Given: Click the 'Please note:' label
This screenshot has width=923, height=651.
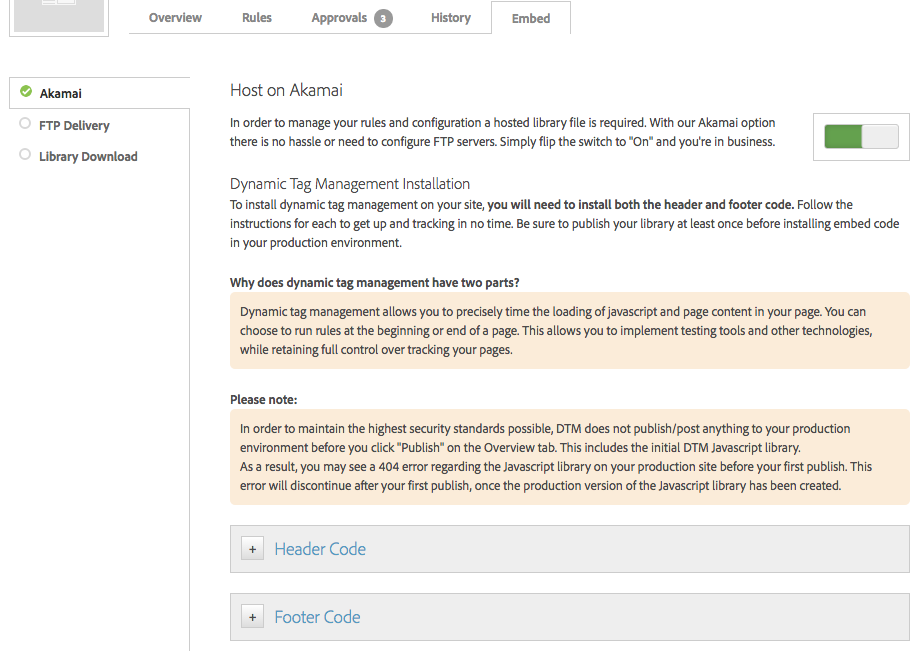Looking at the screenshot, I should coord(264,400).
